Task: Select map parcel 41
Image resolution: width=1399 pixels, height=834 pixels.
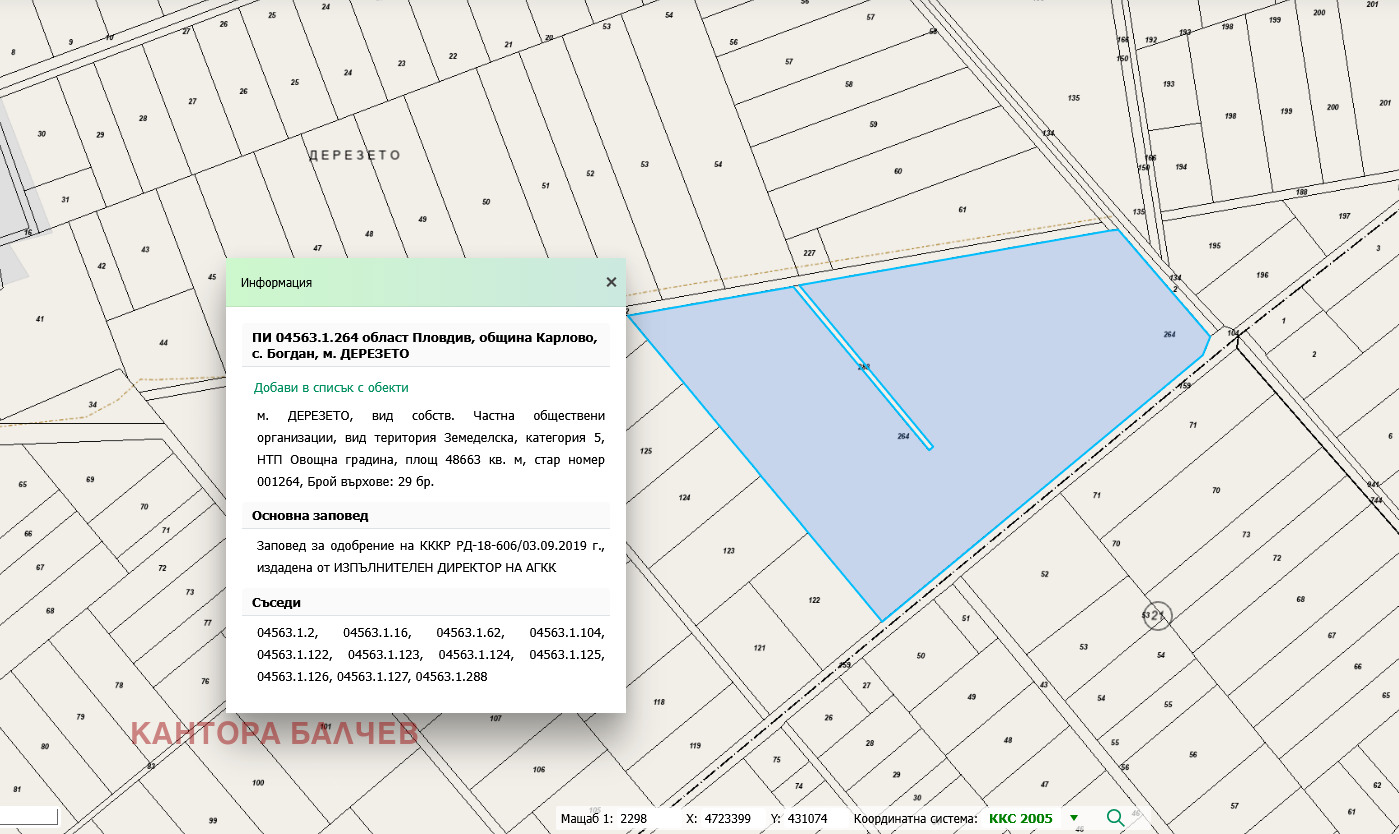Action: point(40,319)
